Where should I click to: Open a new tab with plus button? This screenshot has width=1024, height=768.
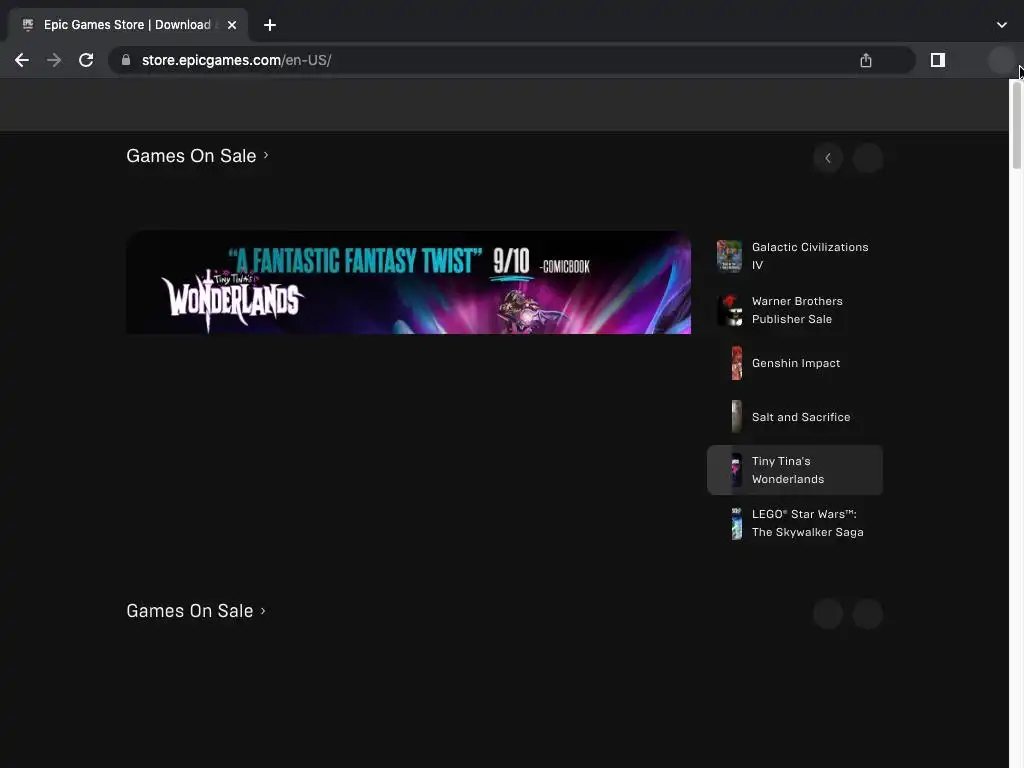coord(270,25)
